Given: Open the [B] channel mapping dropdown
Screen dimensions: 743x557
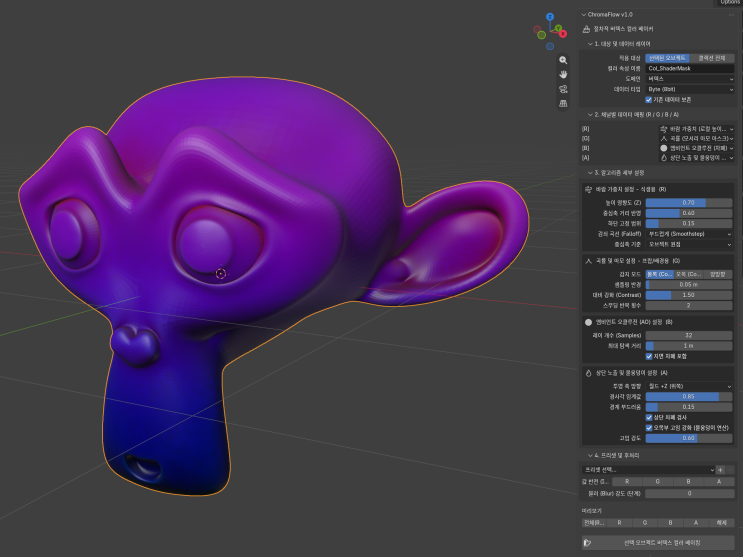Looking at the screenshot, I should coord(697,148).
